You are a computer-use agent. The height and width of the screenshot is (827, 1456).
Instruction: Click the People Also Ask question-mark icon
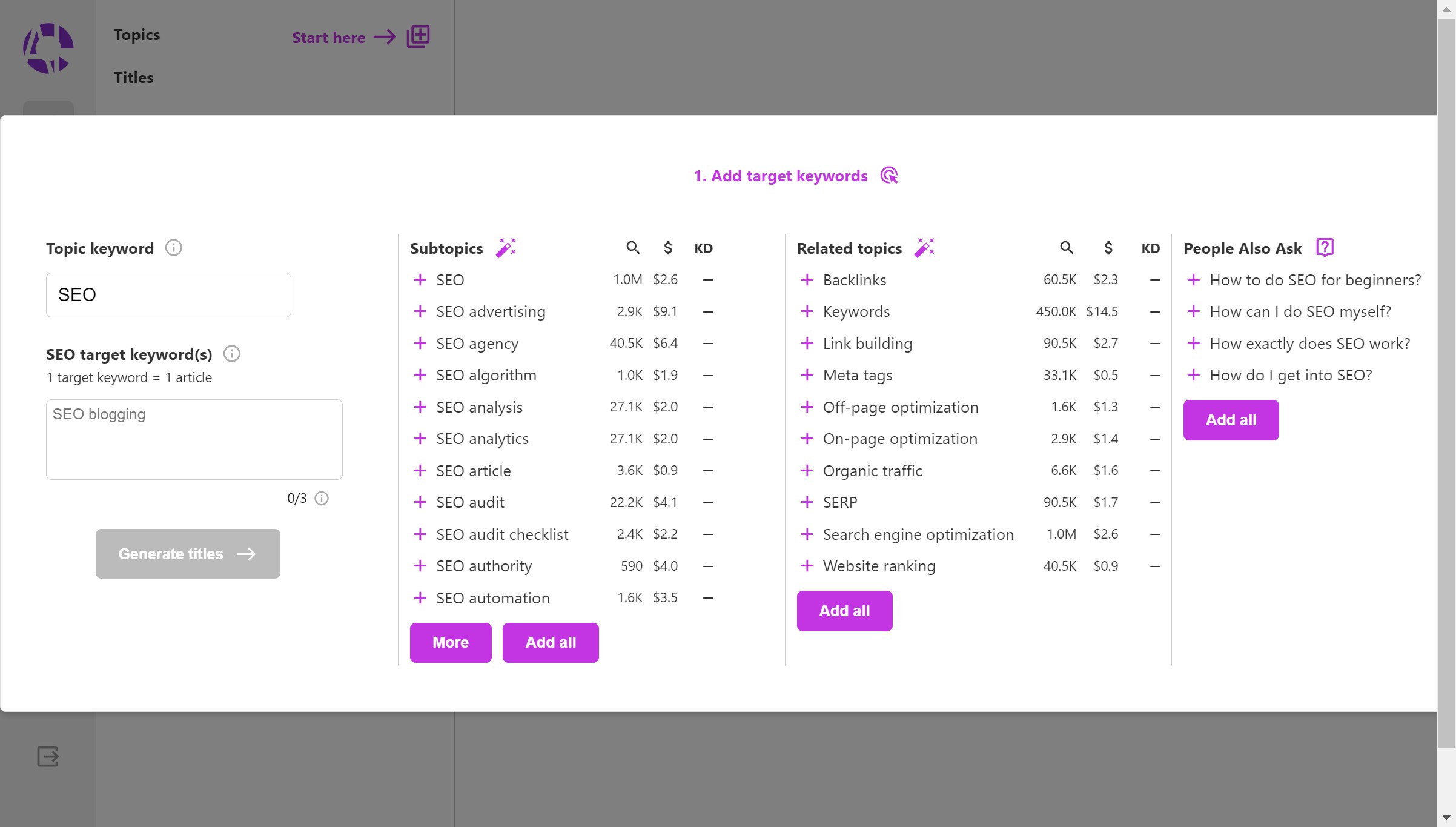[x=1325, y=248]
